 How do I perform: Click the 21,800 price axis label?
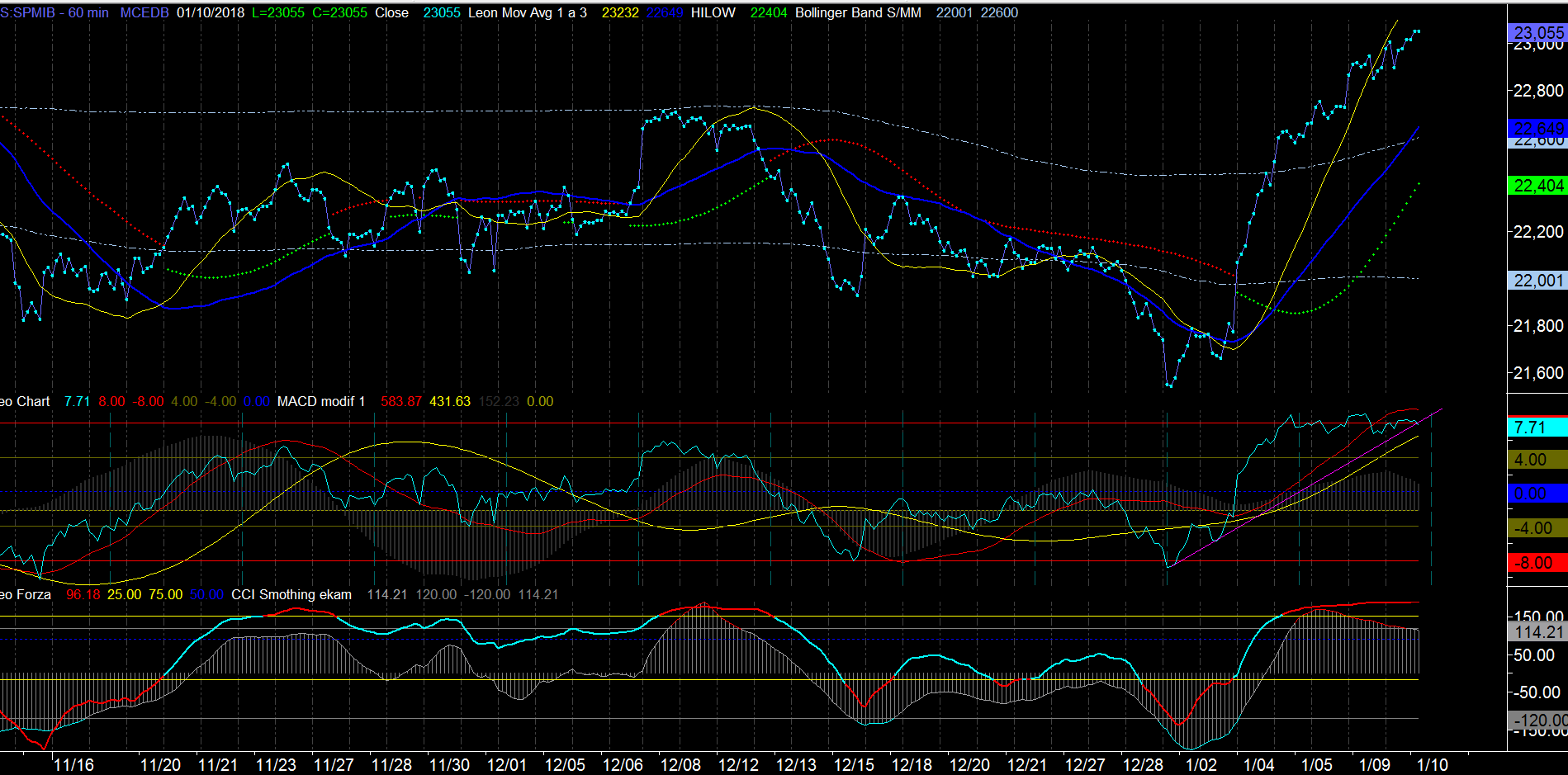pyautogui.click(x=1537, y=326)
